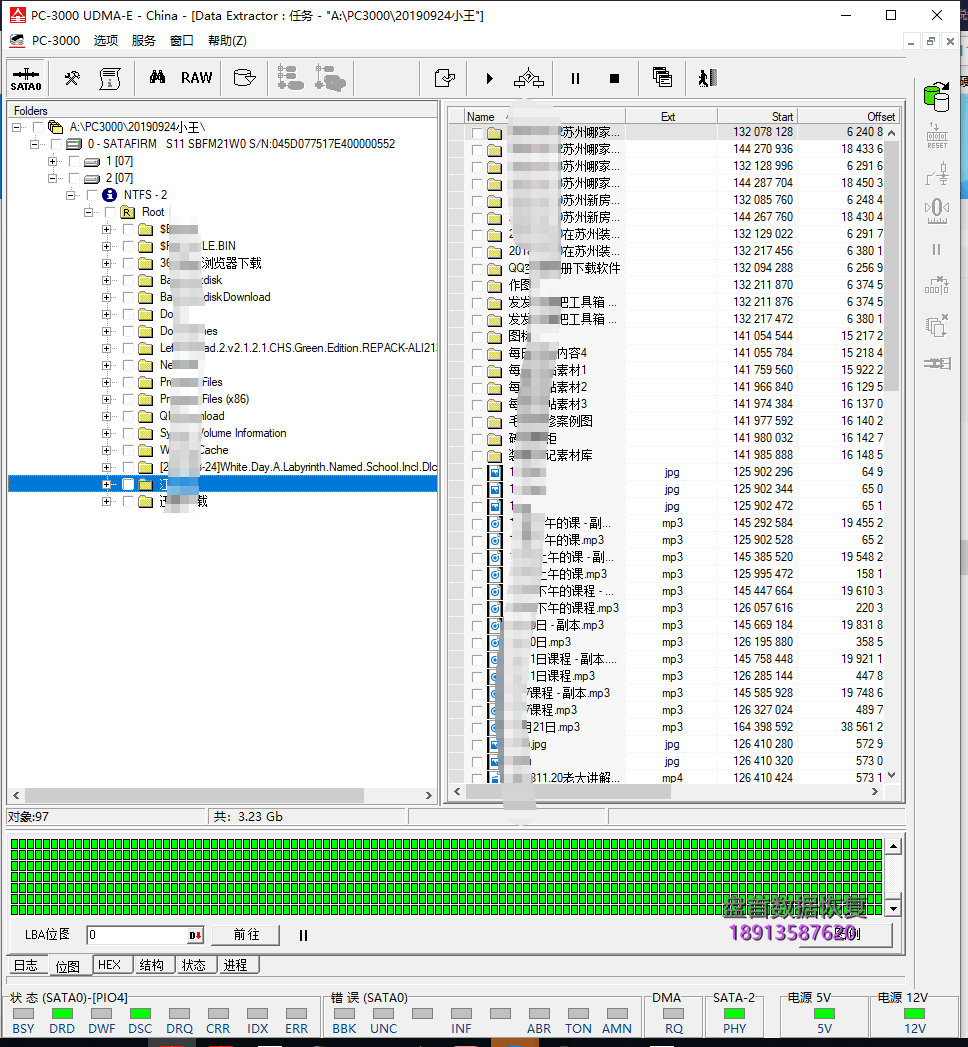The width and height of the screenshot is (968, 1047).
Task: Tick checkbox of jpg file starting 125 902 296
Action: click(477, 473)
